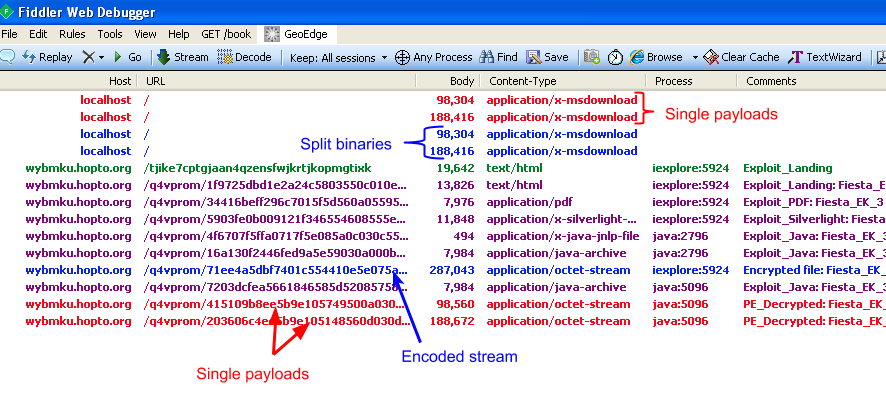Open the Edit menu
Viewport: 886px width, 394px height.
click(x=38, y=34)
